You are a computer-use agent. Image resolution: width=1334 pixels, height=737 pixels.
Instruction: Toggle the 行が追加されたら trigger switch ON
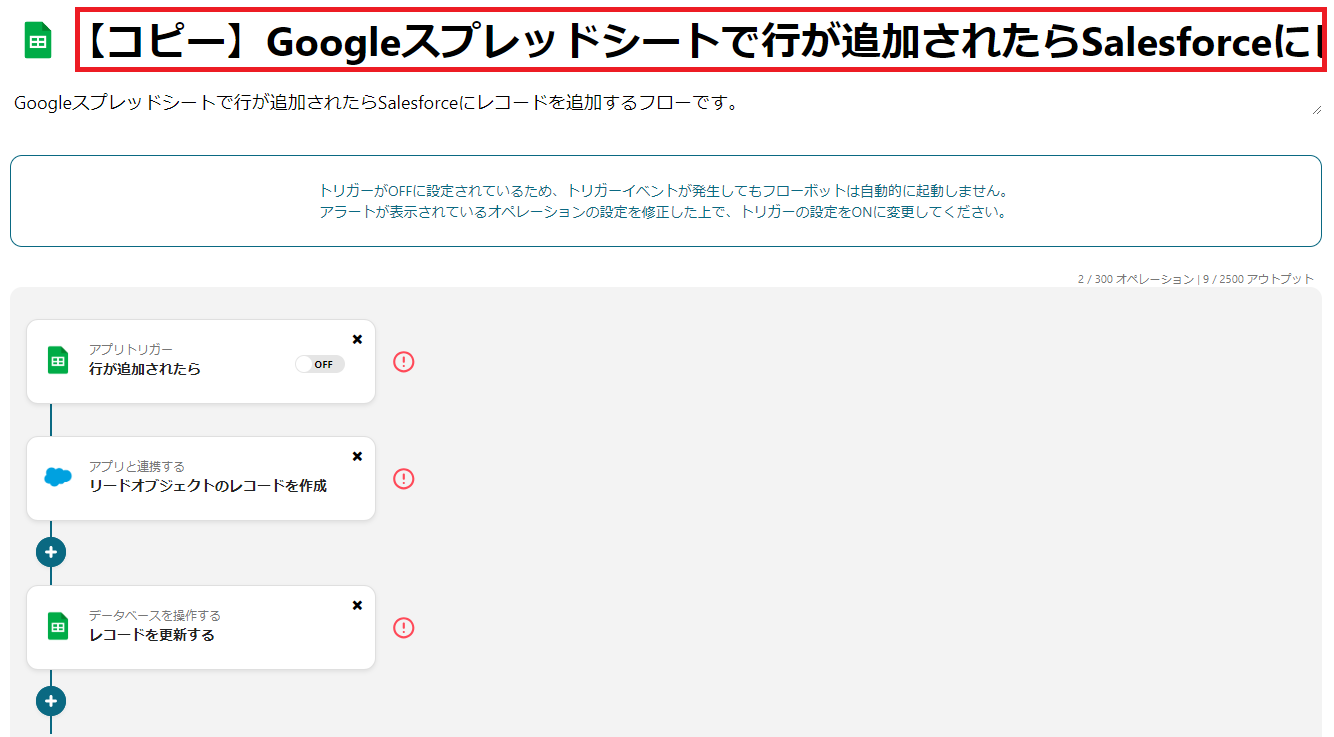(x=320, y=364)
